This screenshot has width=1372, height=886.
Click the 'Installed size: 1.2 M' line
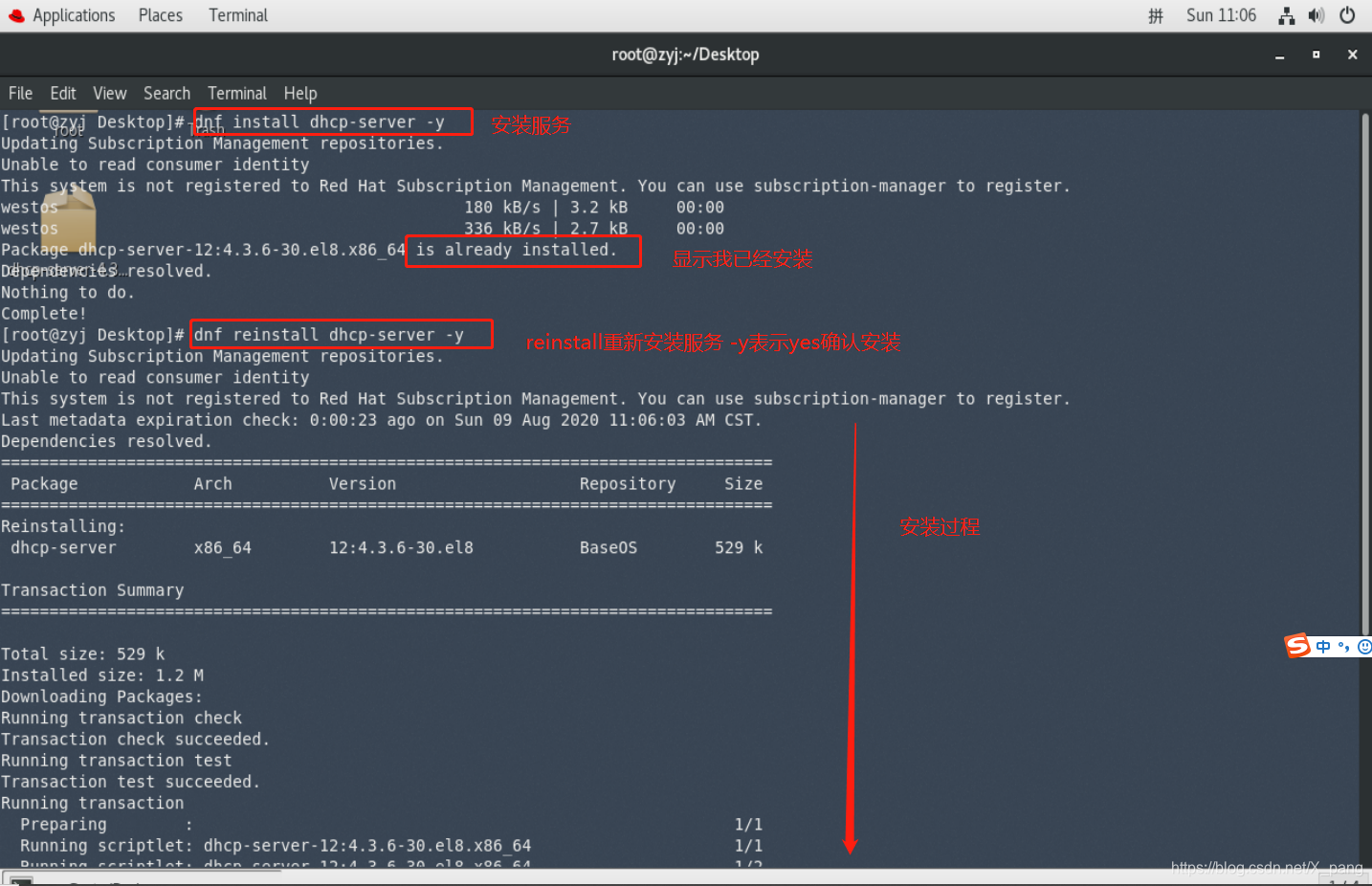coord(102,675)
